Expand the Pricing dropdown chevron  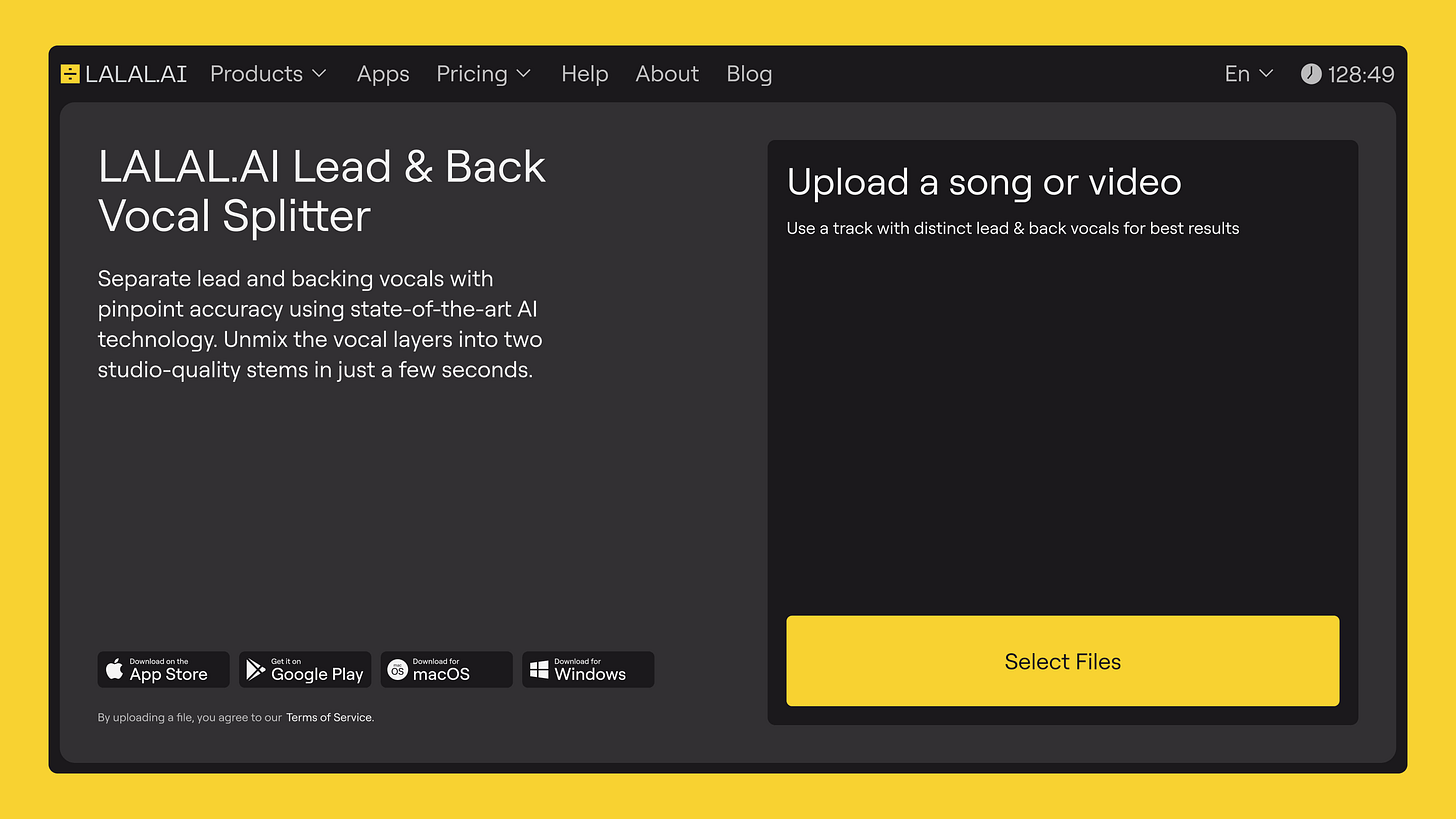click(524, 74)
